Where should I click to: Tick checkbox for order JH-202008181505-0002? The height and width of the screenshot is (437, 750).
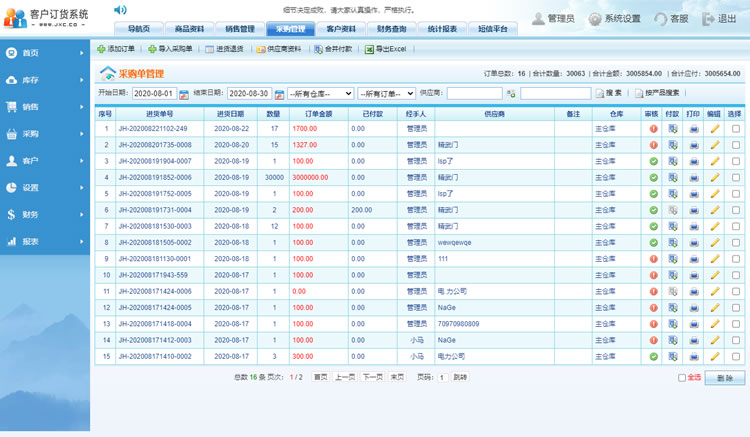click(x=736, y=242)
